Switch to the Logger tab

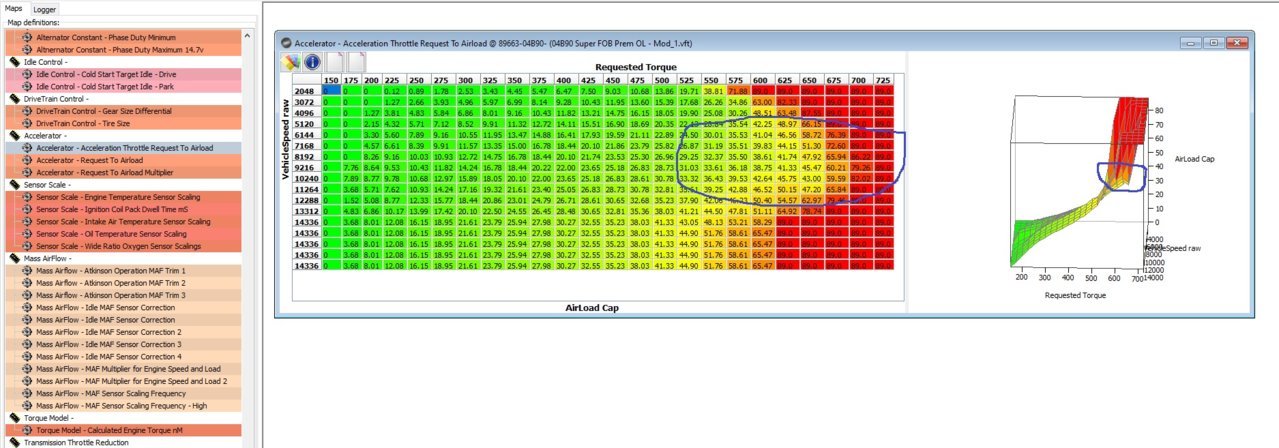45,8
